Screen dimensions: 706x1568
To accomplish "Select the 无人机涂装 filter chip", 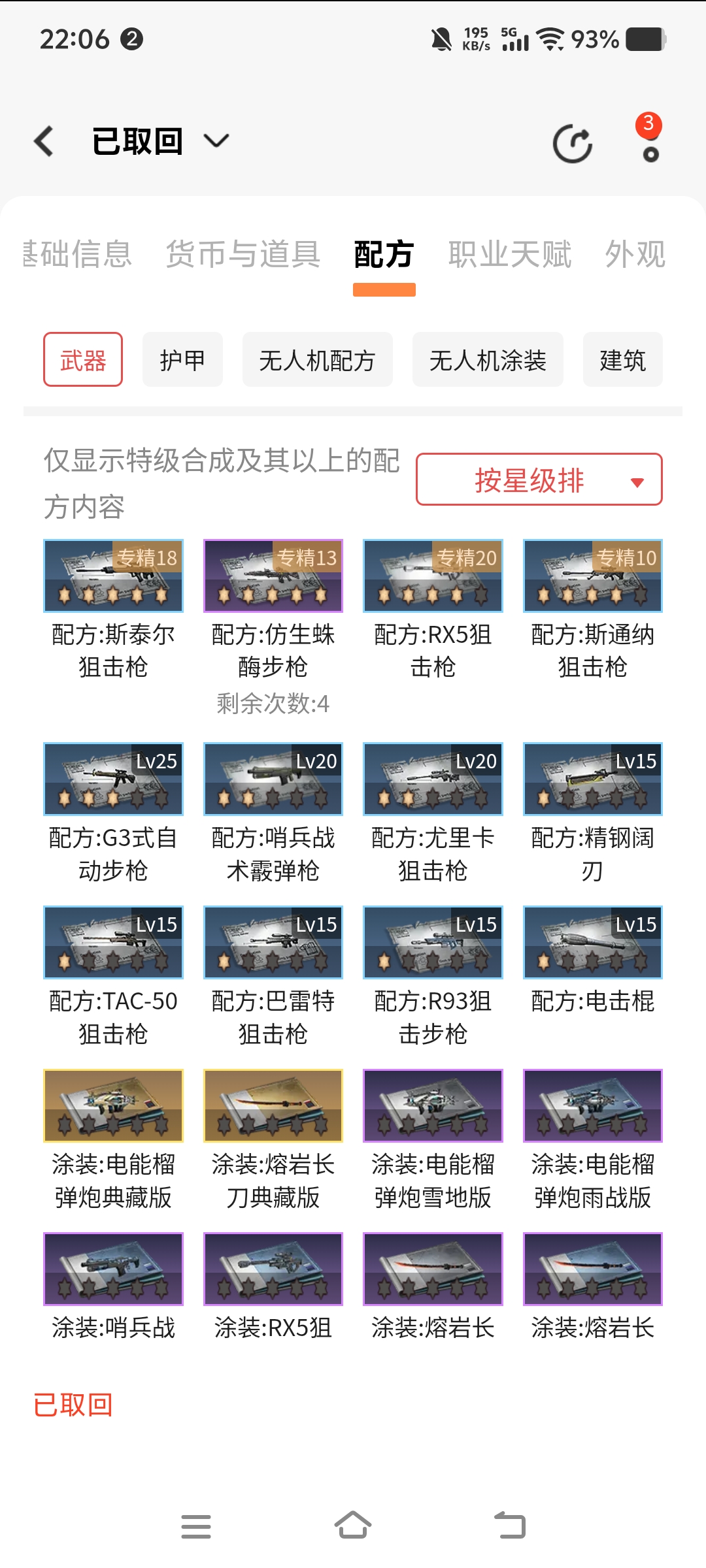I will [x=488, y=359].
